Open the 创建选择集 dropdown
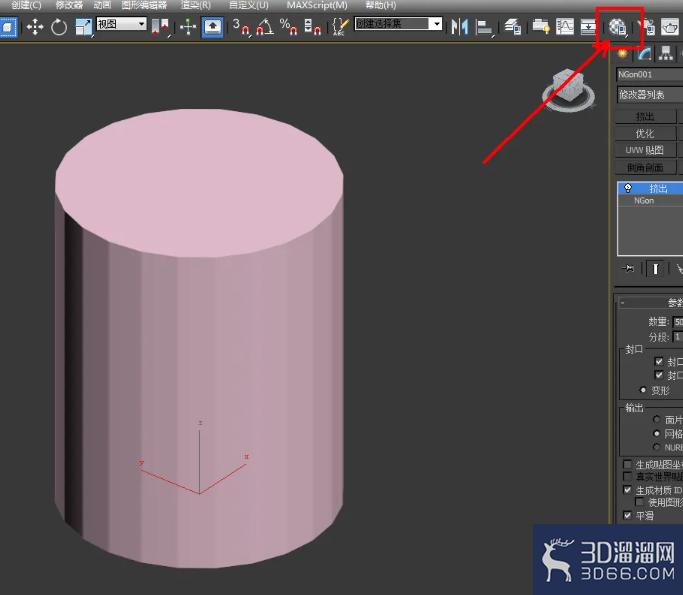The width and height of the screenshot is (683, 595). [399, 24]
